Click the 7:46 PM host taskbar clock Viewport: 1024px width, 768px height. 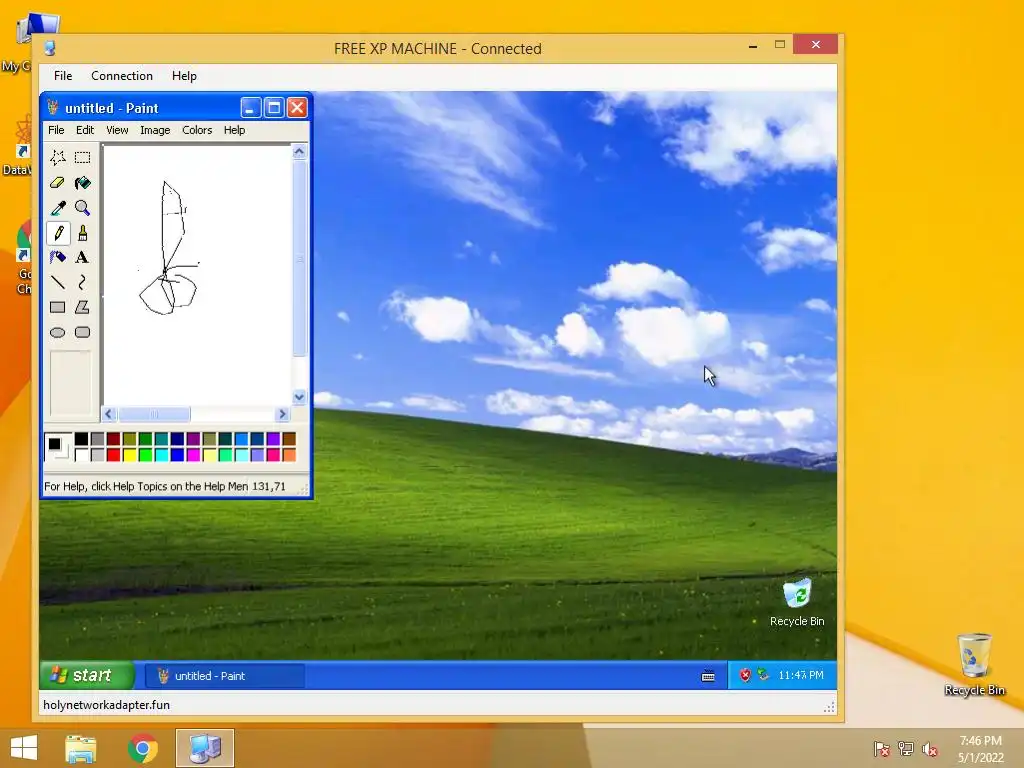980,749
